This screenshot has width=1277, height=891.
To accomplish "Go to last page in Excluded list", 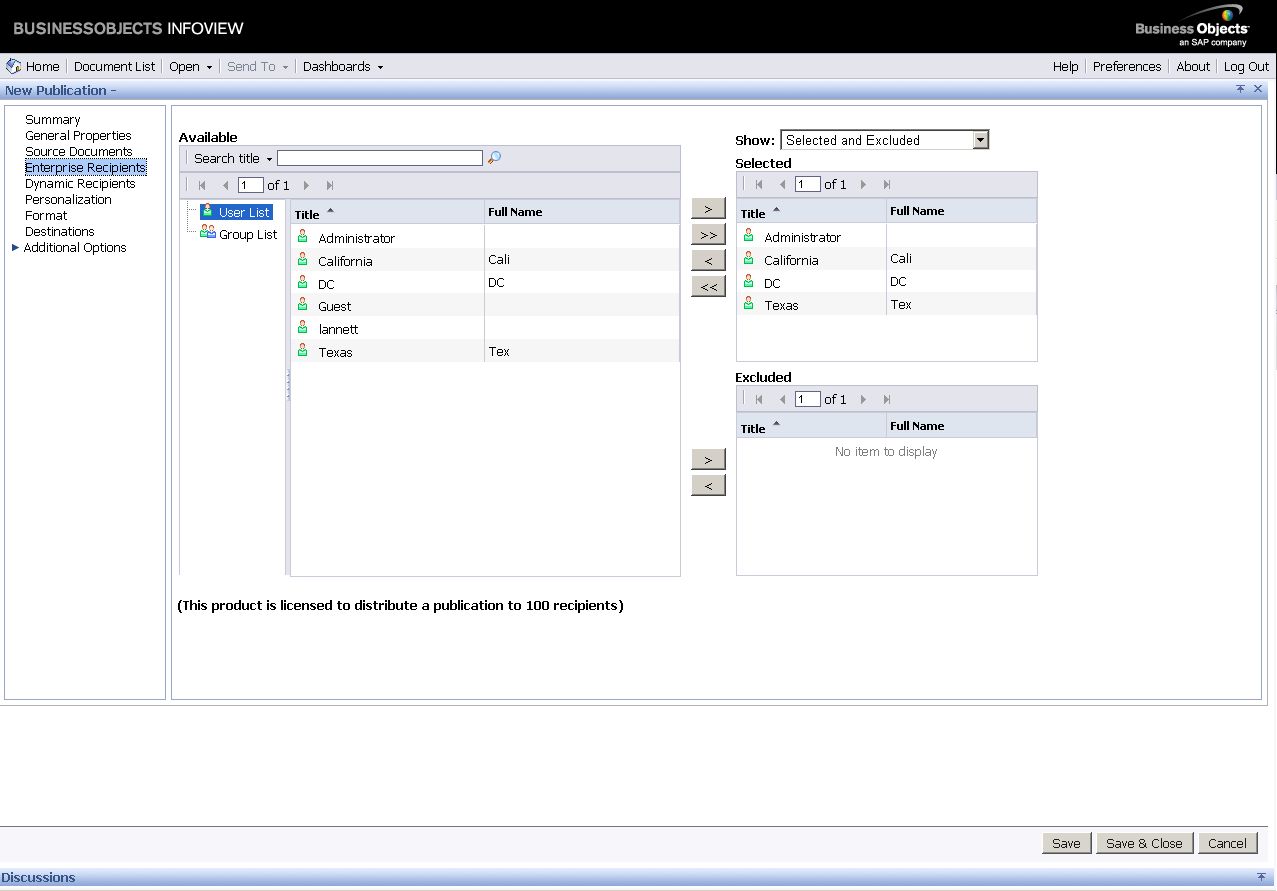I will tap(887, 399).
